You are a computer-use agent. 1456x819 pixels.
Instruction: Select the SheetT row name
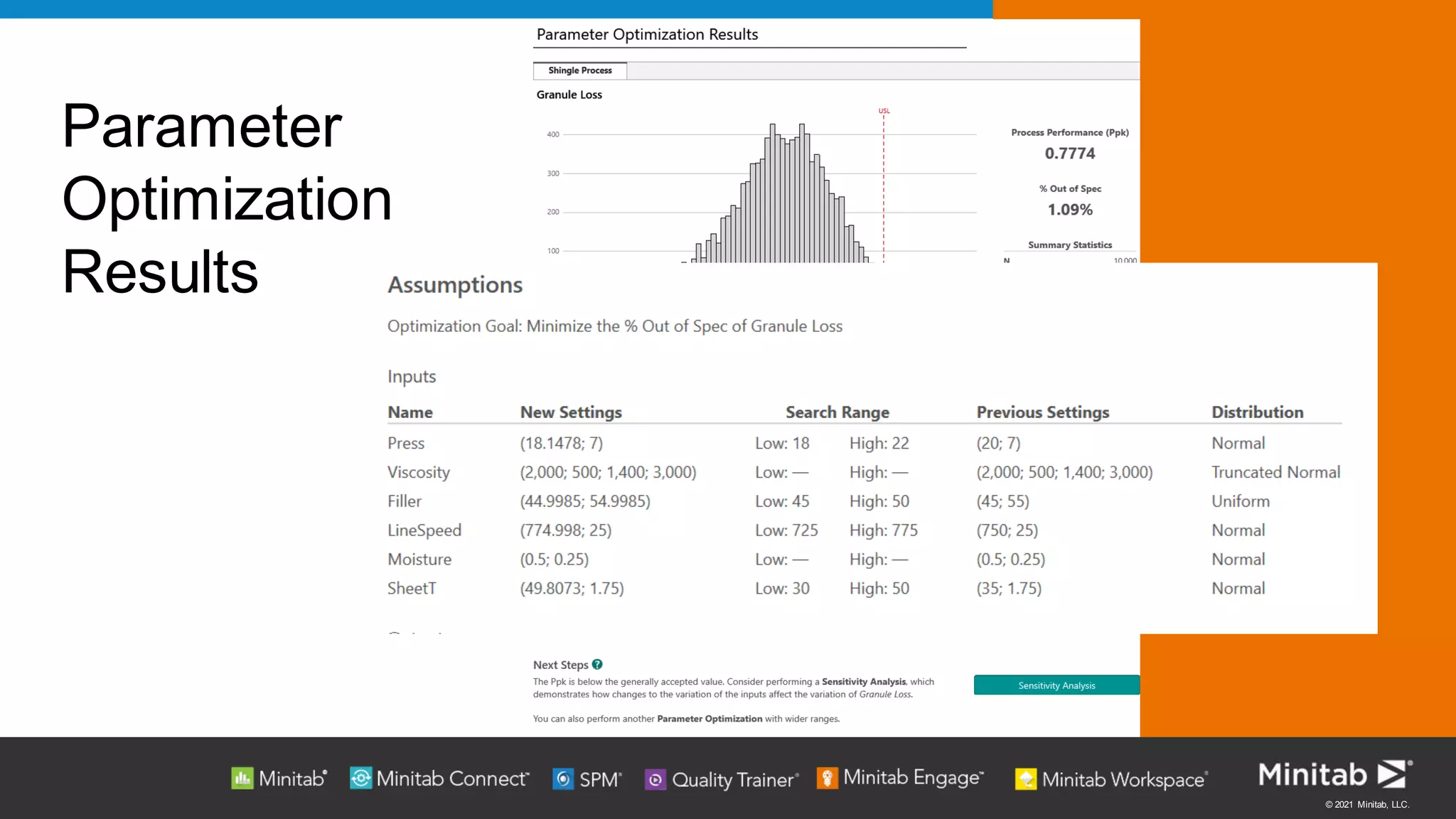point(412,589)
